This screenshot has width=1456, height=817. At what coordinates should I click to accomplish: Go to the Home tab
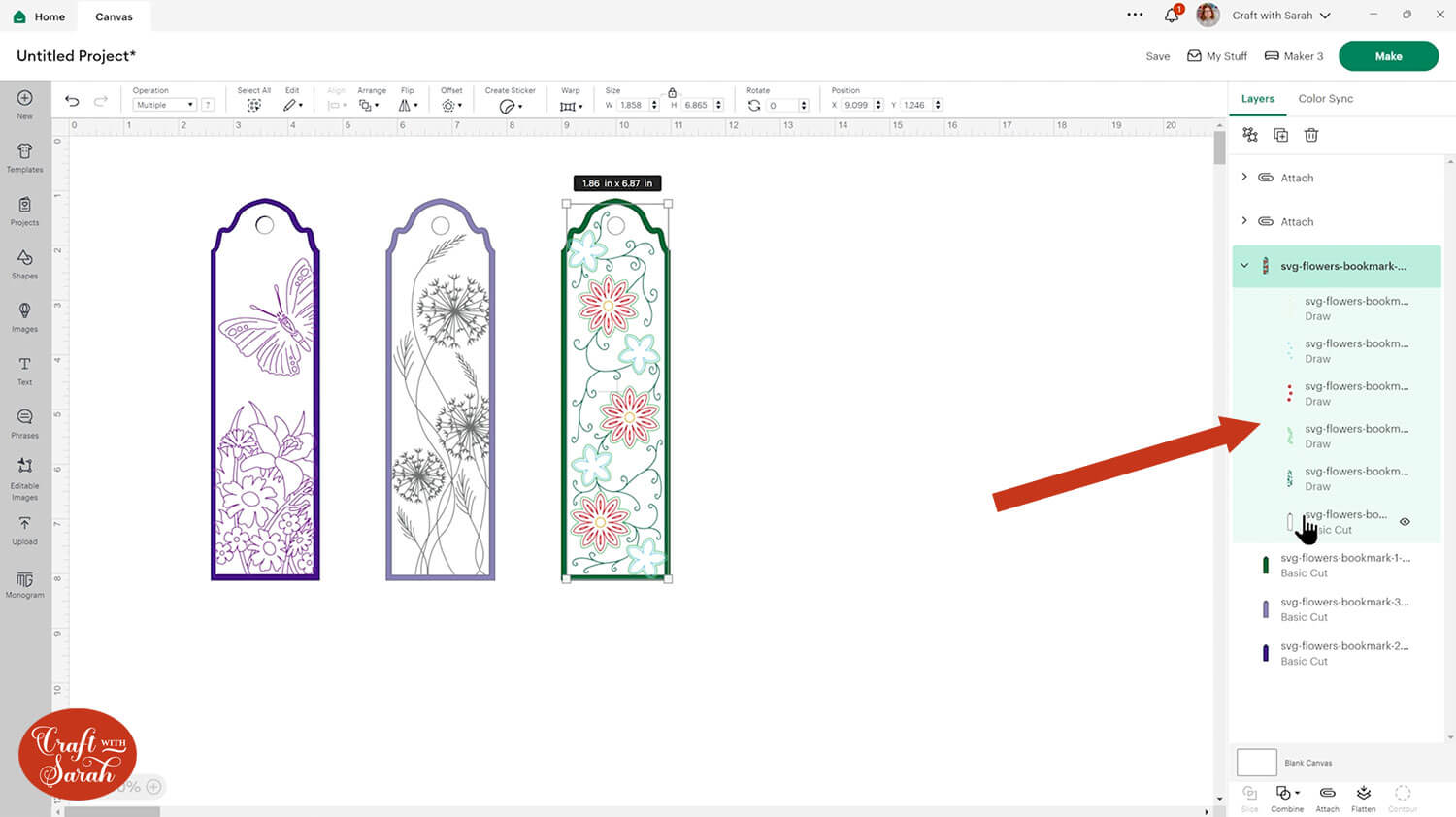tap(40, 16)
